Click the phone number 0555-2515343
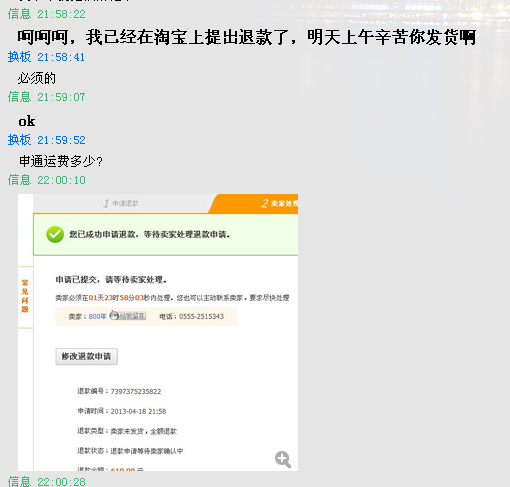The image size is (510, 487). (201, 316)
